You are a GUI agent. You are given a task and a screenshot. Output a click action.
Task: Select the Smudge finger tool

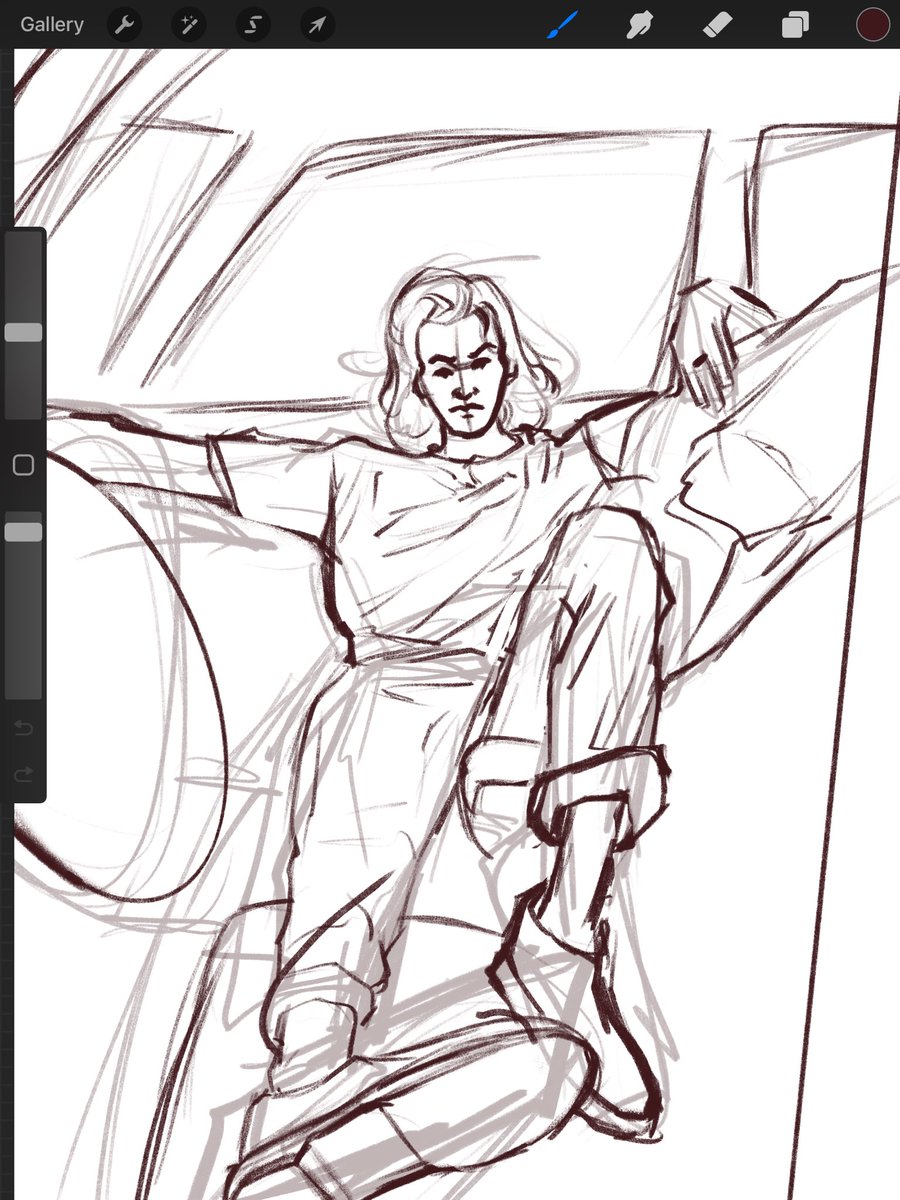(640, 25)
